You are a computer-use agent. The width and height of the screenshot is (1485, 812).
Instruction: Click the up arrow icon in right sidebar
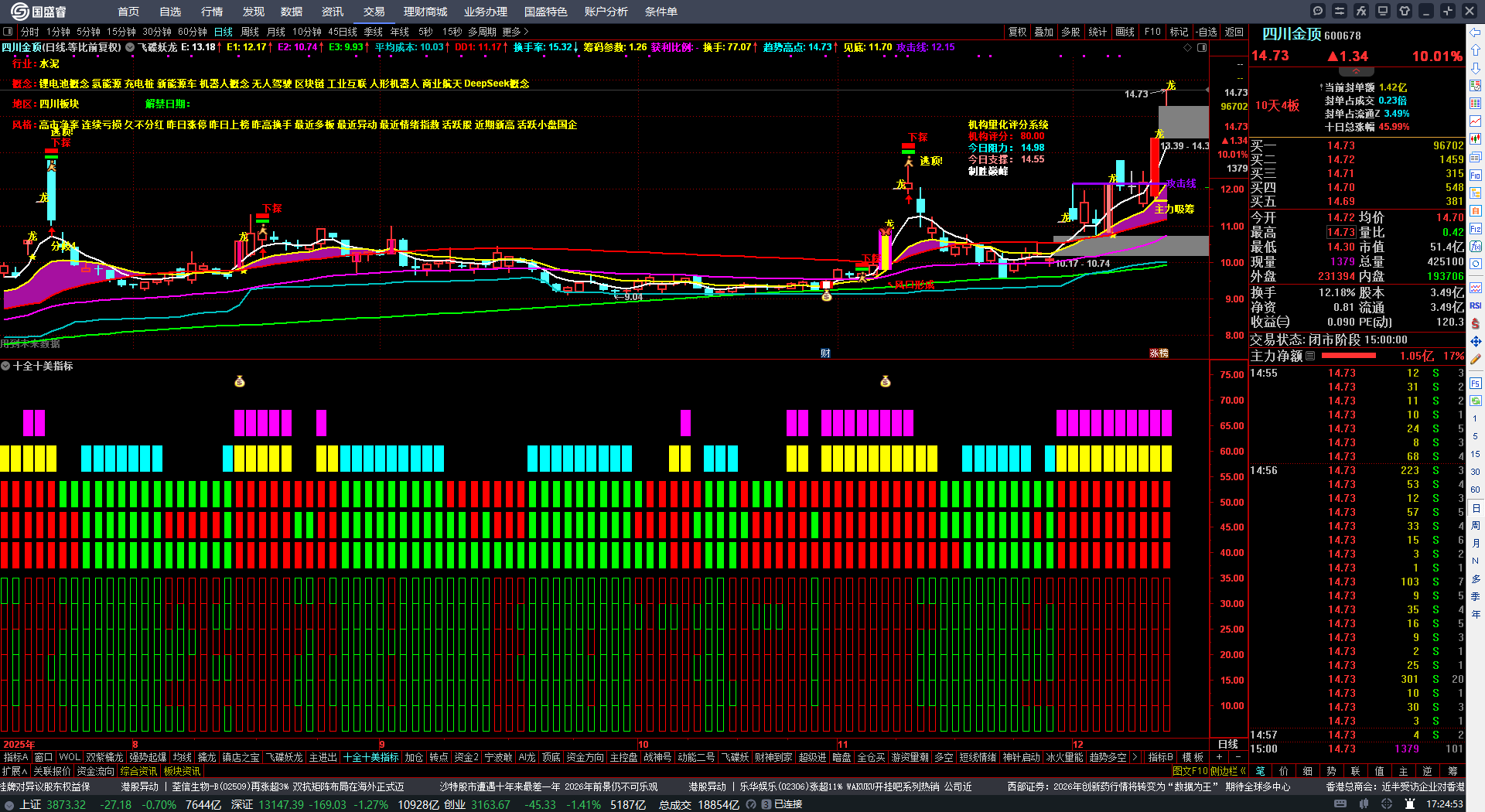click(1476, 50)
